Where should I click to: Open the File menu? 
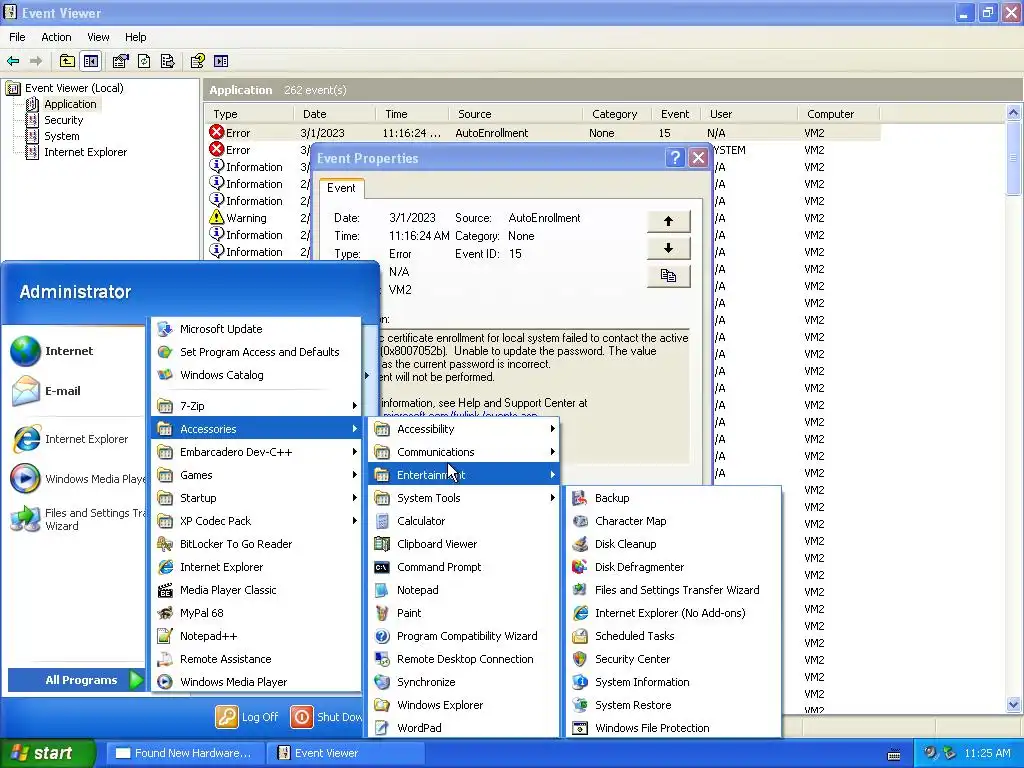[x=17, y=37]
